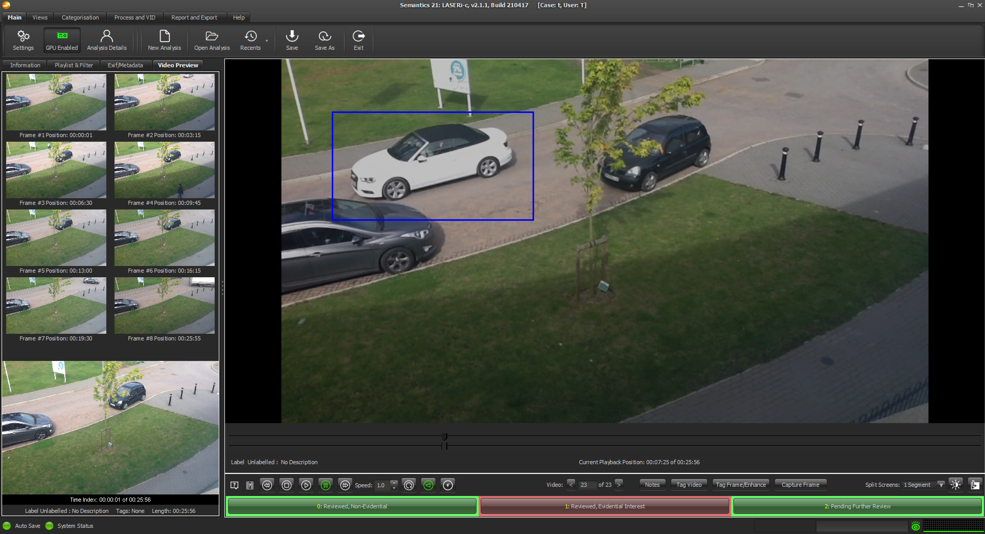Screen dimensions: 985x534
Task: Open the Exif/Metadata panel tab
Action: pyautogui.click(x=125, y=65)
